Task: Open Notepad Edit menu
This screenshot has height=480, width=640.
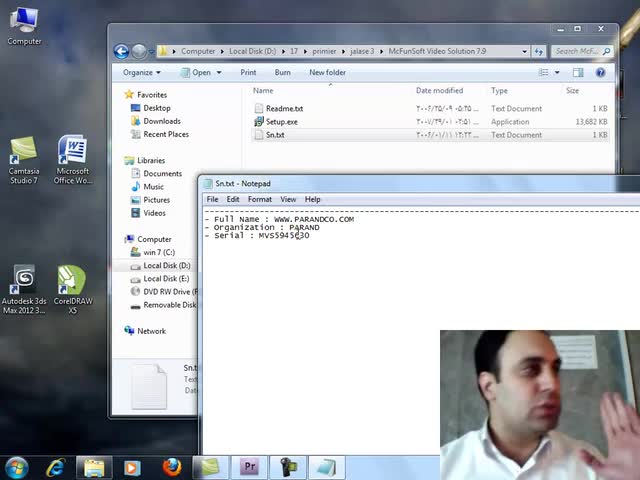Action: click(233, 199)
